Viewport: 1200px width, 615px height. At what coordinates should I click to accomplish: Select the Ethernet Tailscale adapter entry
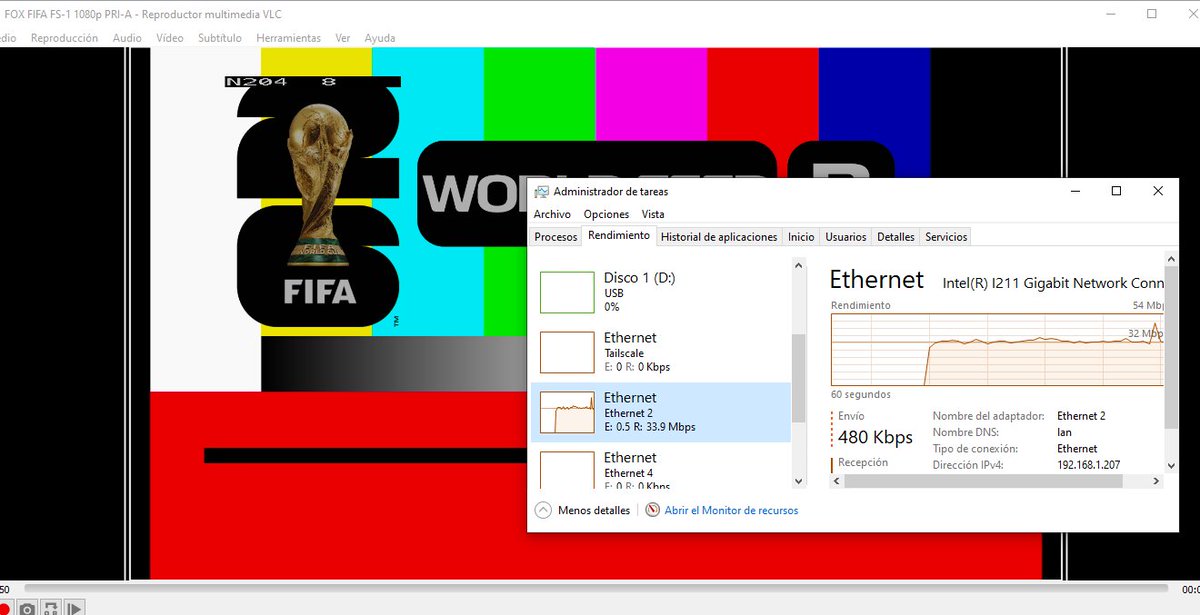tap(660, 352)
